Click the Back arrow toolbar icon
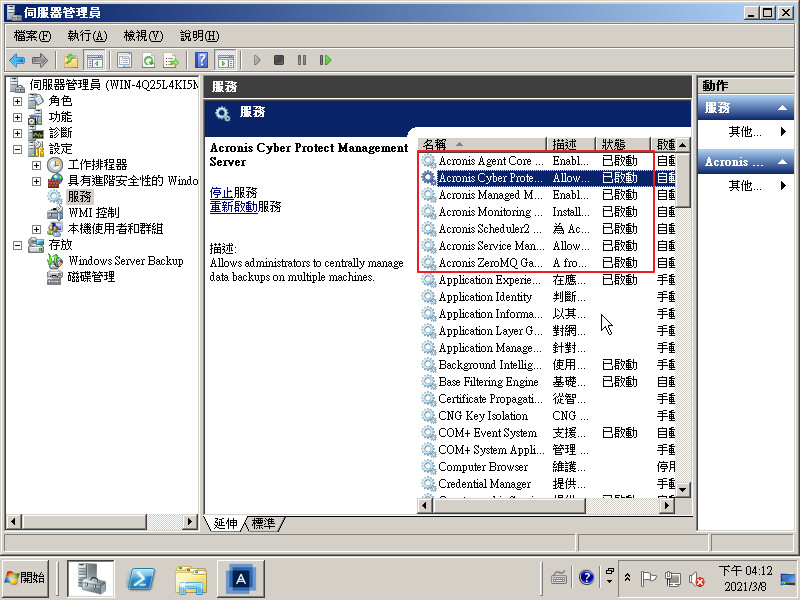The width and height of the screenshot is (800, 600). (x=17, y=60)
